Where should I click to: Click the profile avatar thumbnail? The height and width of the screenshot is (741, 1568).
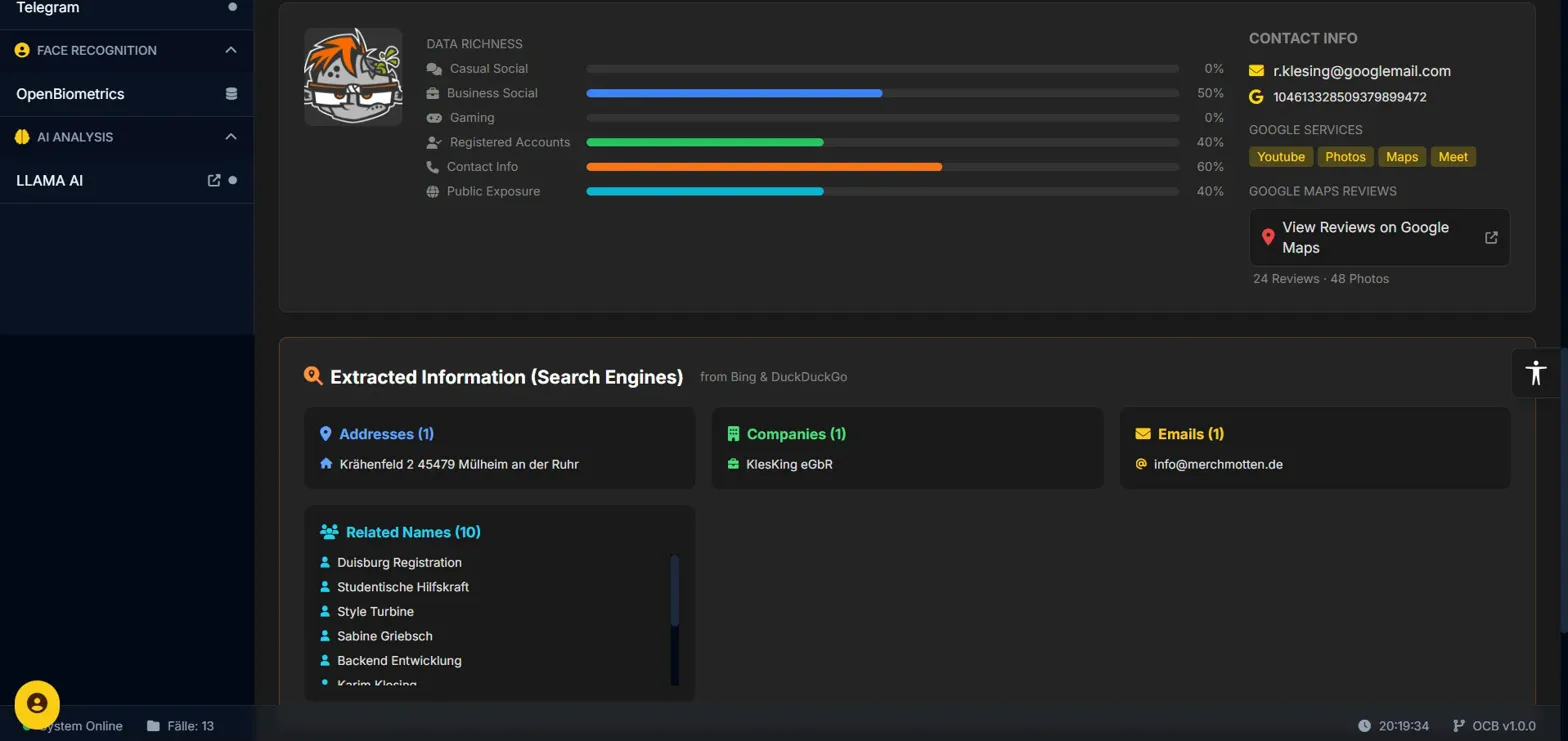[353, 77]
